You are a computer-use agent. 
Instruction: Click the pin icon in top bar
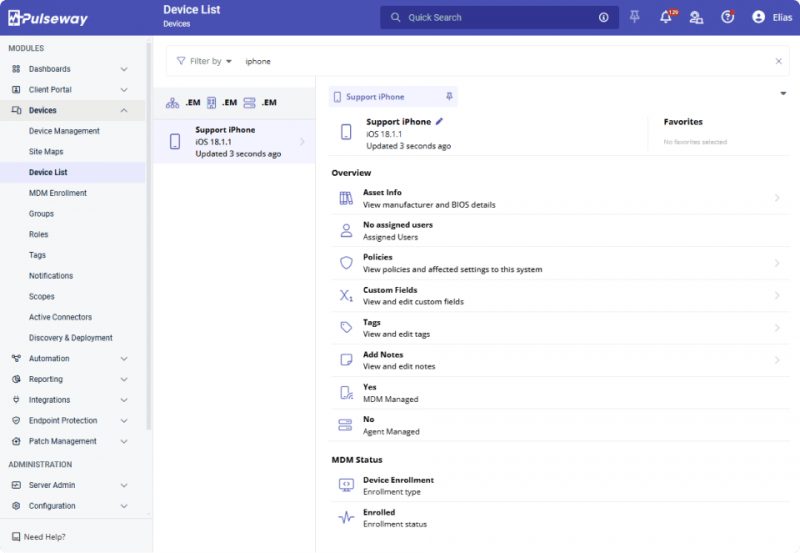(635, 17)
